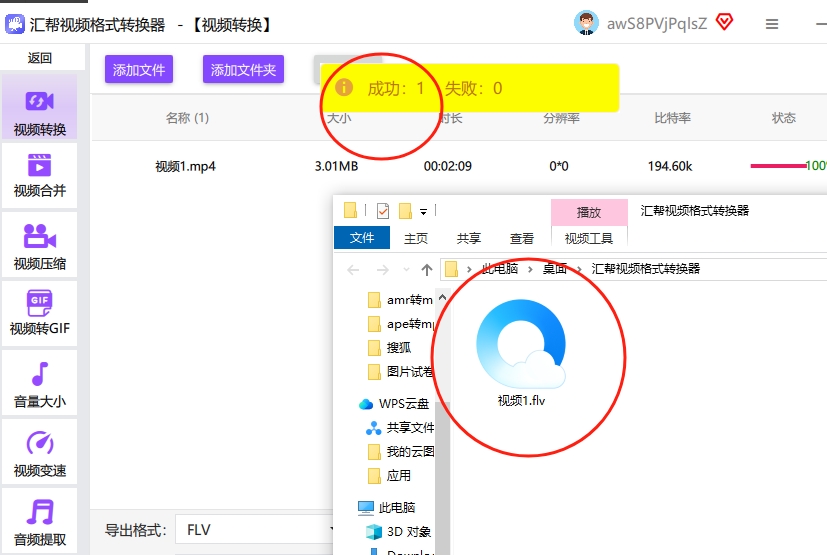
Task: Open the 视频合并 sidebar tool
Action: tap(40, 175)
